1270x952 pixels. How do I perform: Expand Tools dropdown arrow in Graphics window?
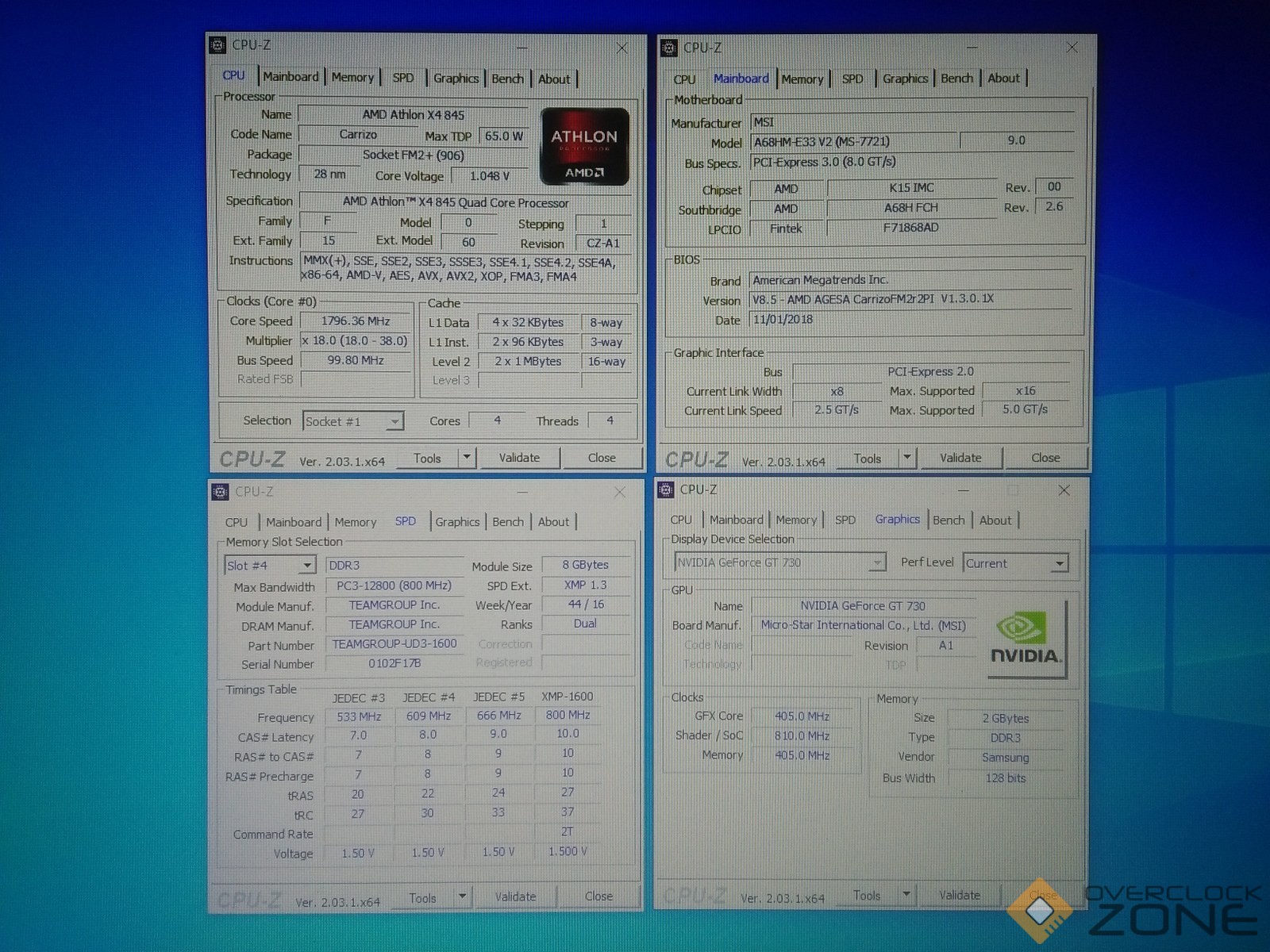coord(906,895)
